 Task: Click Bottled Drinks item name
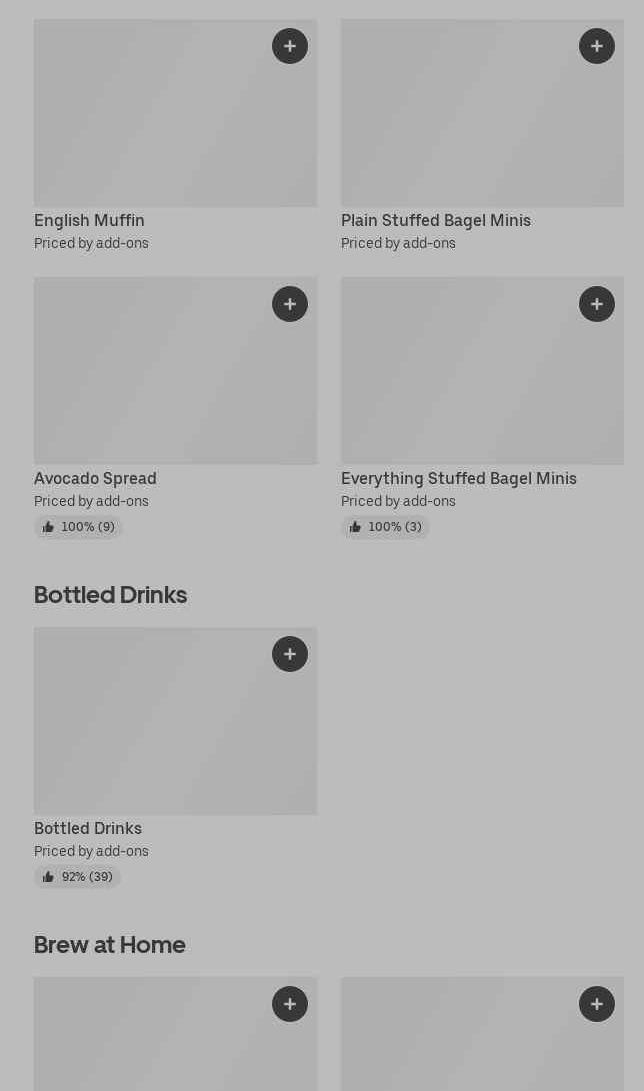[x=88, y=828]
